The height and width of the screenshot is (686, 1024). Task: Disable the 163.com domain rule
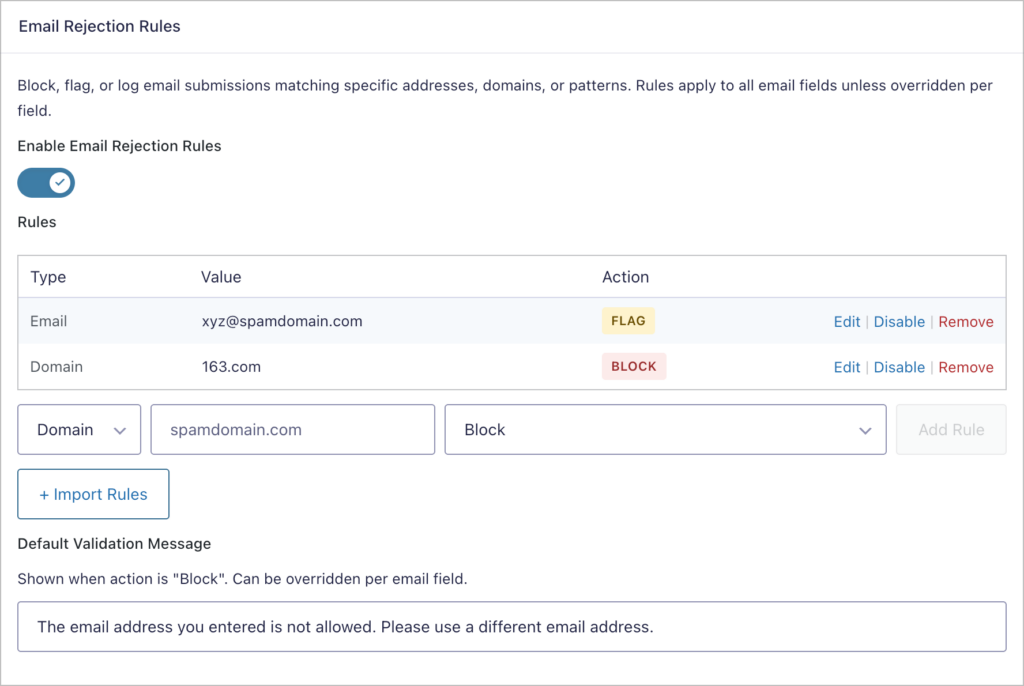[x=899, y=367]
